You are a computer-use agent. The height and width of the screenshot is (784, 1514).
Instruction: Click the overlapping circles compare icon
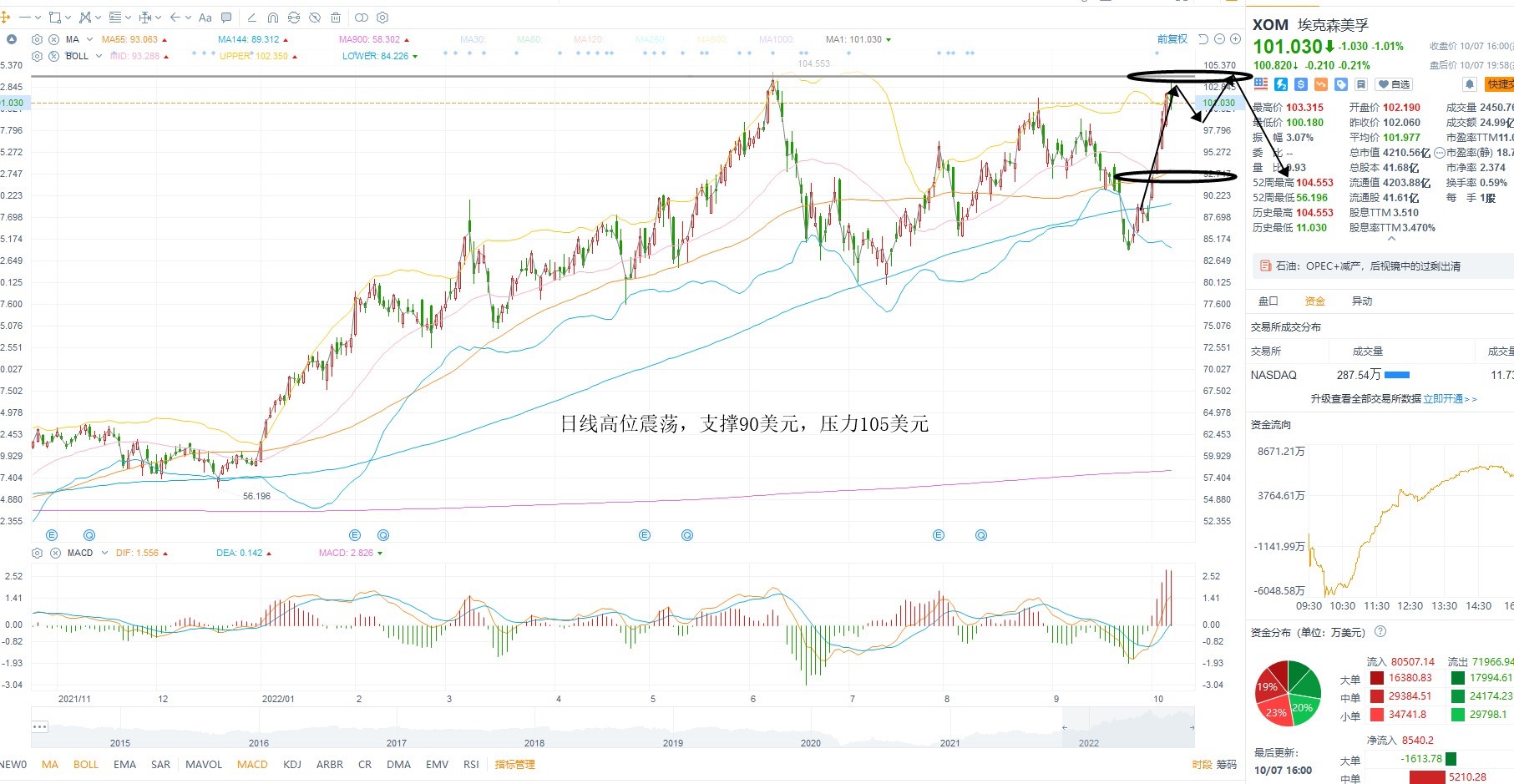(x=362, y=18)
